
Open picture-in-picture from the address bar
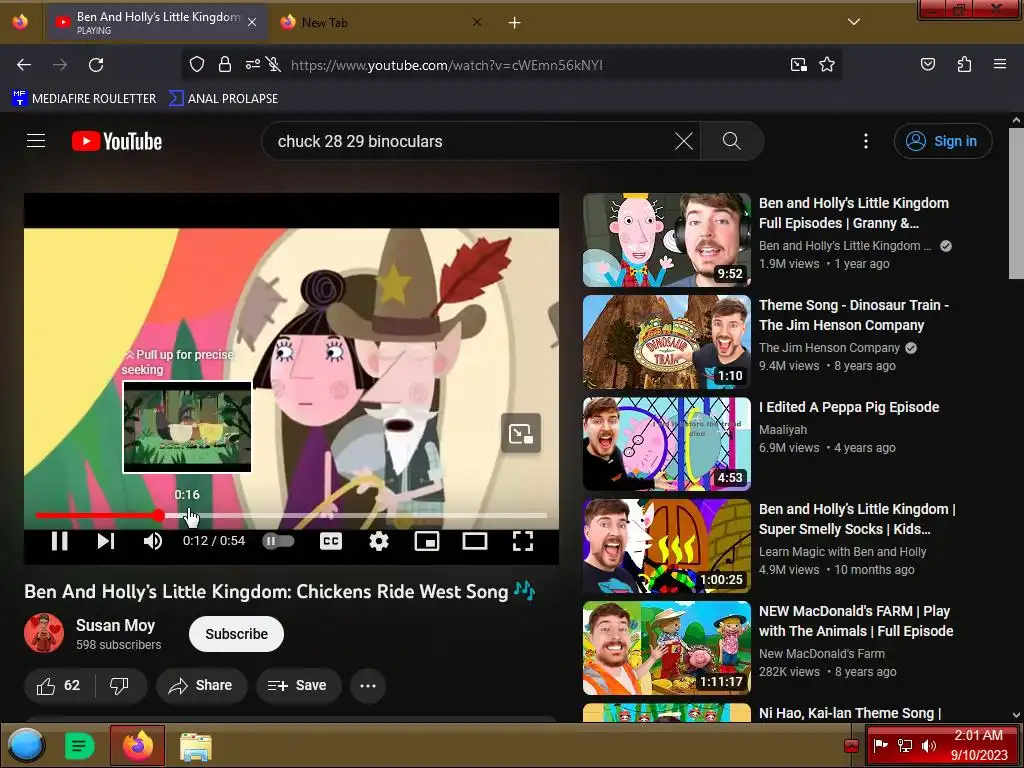point(799,64)
